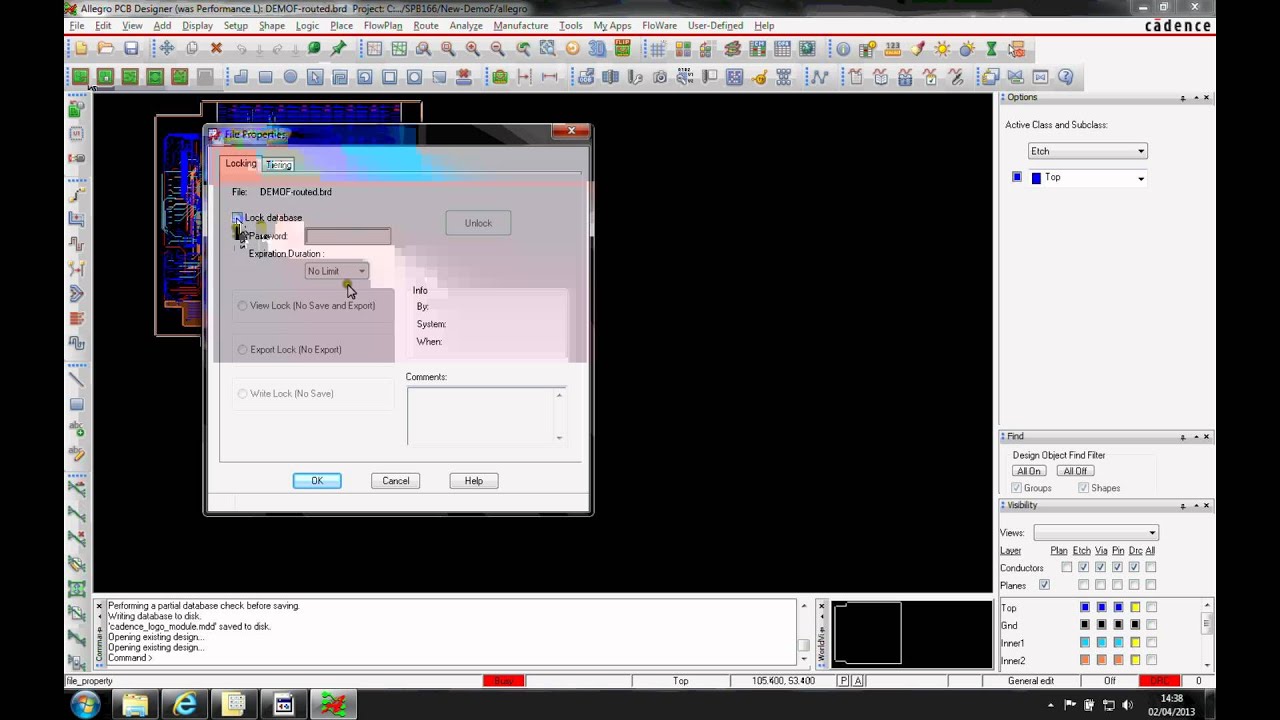Click the camera snapshot icon
Image resolution: width=1280 pixels, height=720 pixels.
[x=660, y=77]
